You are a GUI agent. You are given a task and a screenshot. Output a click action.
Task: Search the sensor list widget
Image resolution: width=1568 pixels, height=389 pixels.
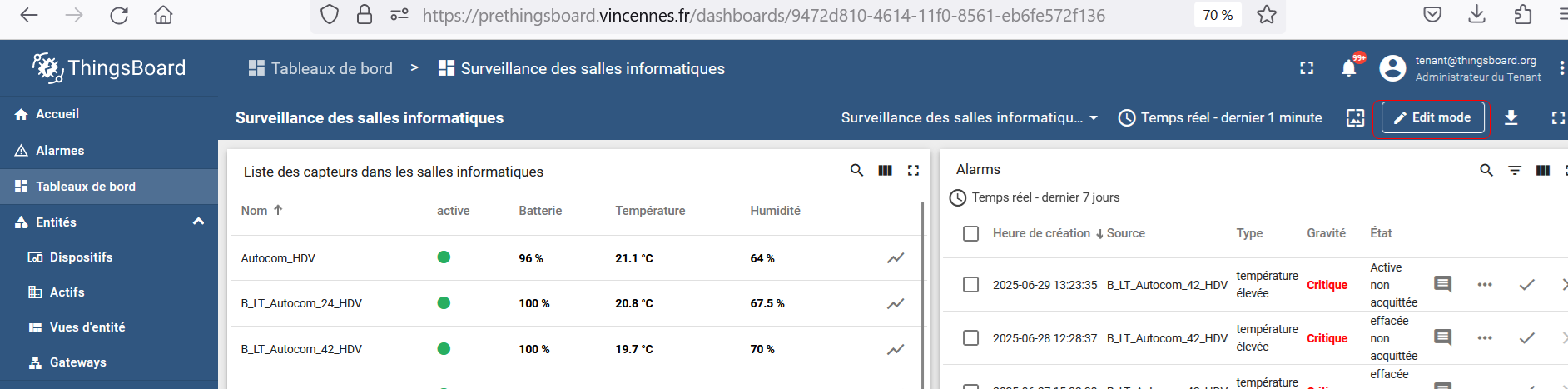click(x=856, y=171)
